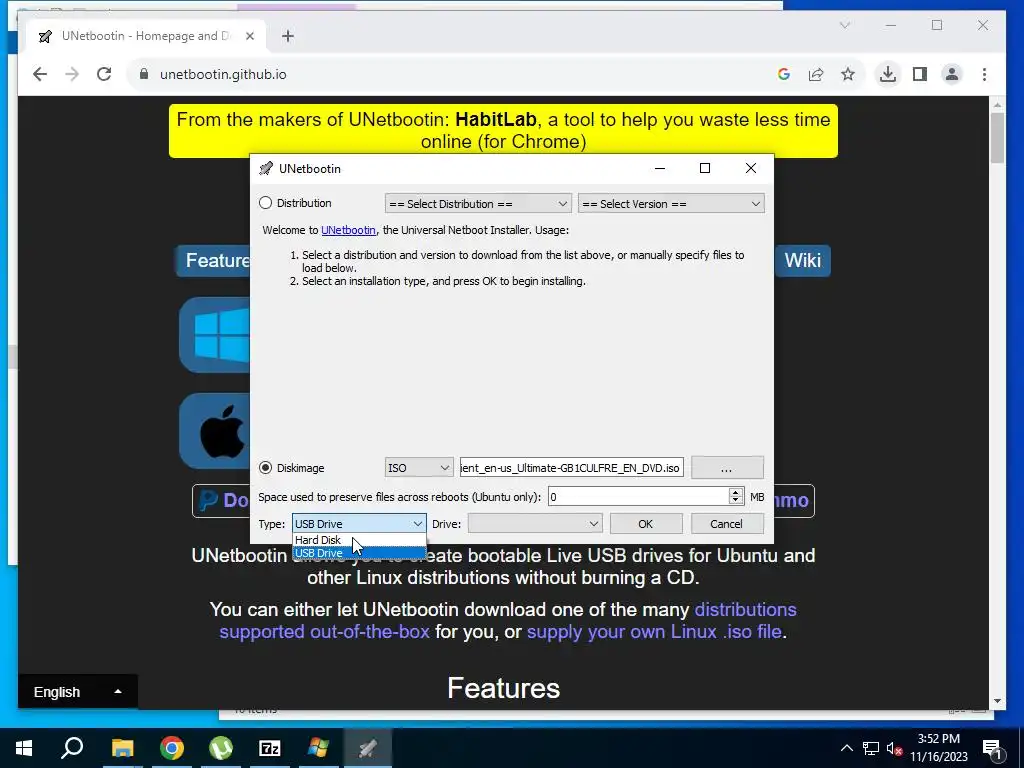Open a new tab with the plus button

288,36
